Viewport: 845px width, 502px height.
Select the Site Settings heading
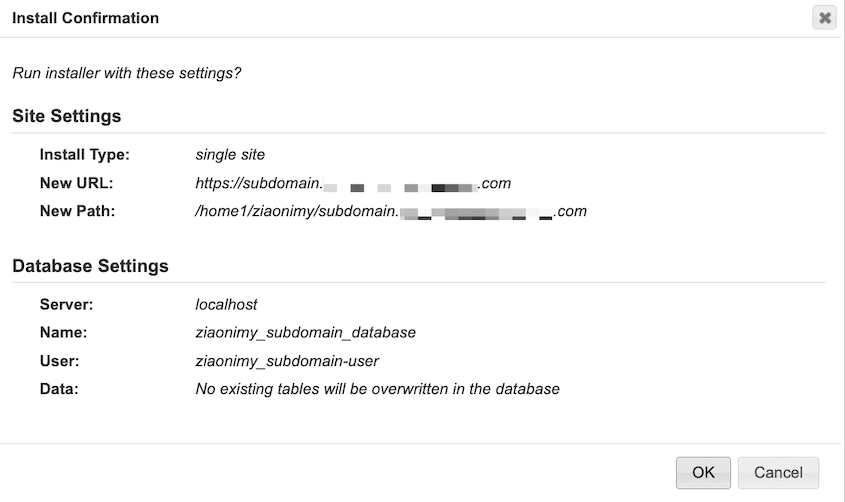(x=67, y=116)
